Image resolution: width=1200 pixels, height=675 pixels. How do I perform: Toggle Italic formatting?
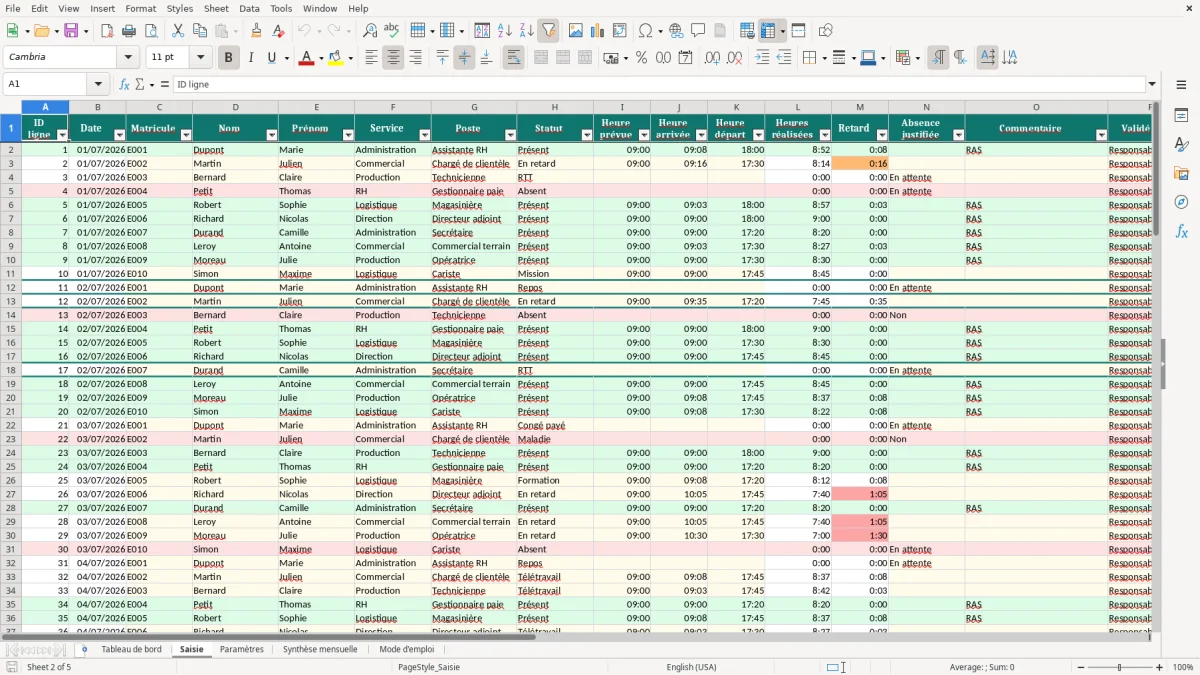click(250, 58)
